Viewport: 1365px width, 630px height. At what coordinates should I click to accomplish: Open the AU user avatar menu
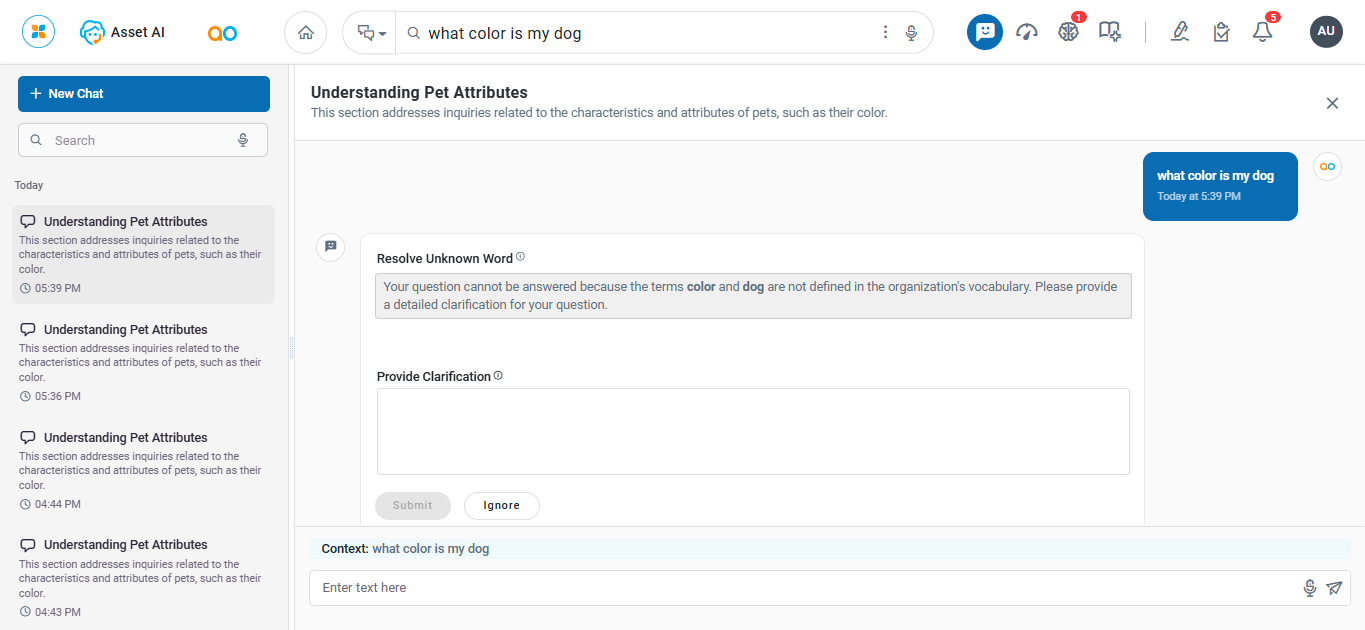click(1326, 32)
